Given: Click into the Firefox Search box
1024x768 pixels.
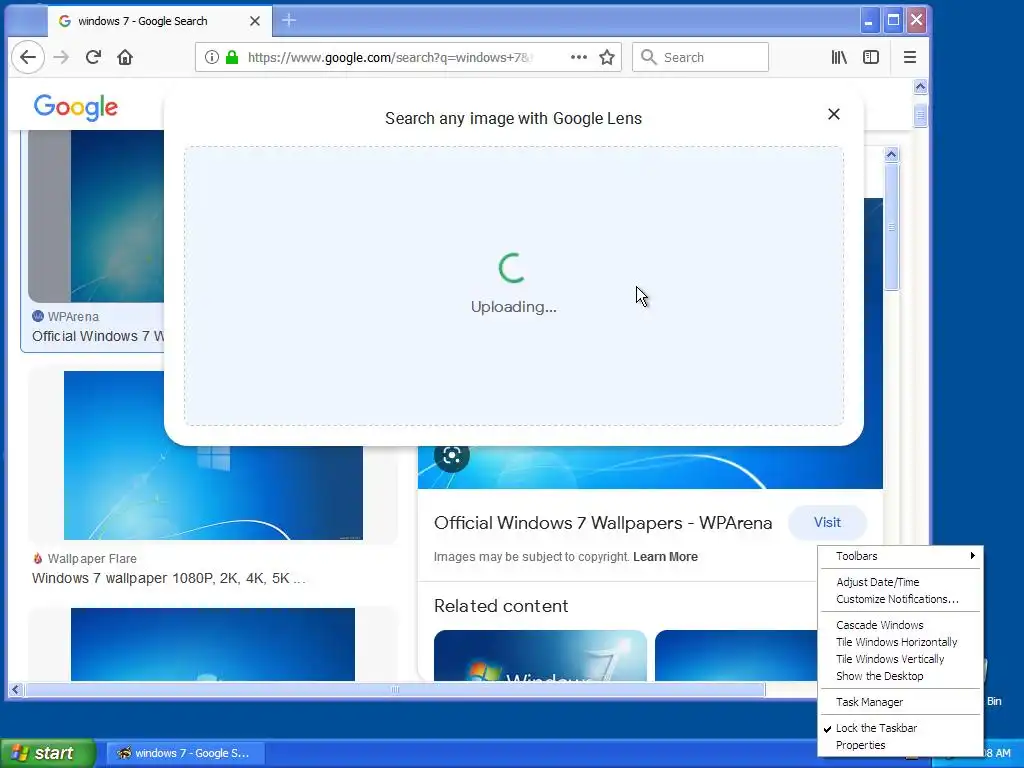Looking at the screenshot, I should point(700,57).
